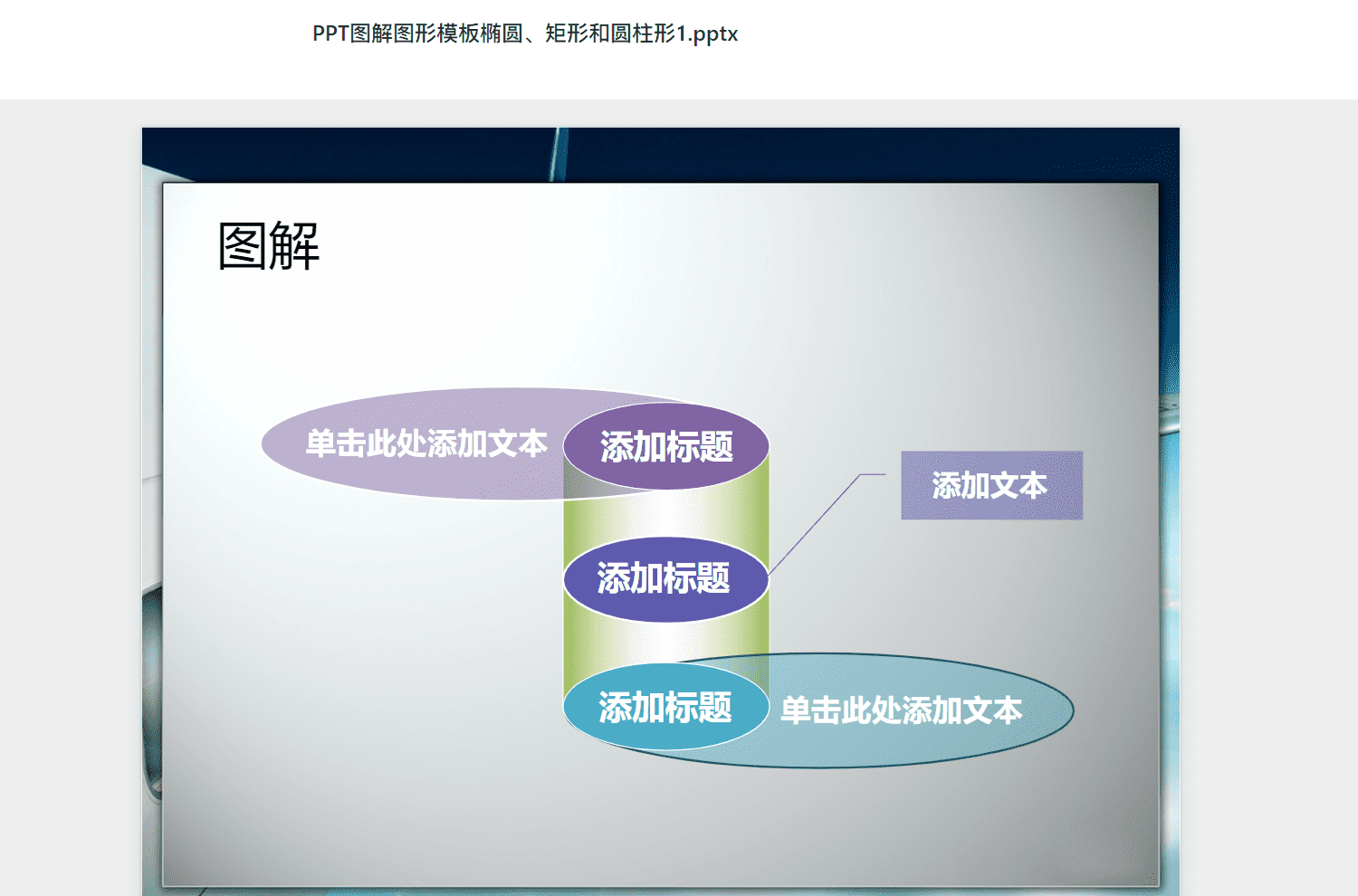Click the file title 'PPT图解图形模板椭圆、矩形和圆柱形1.pptx'
The height and width of the screenshot is (896, 1358).
point(525,33)
